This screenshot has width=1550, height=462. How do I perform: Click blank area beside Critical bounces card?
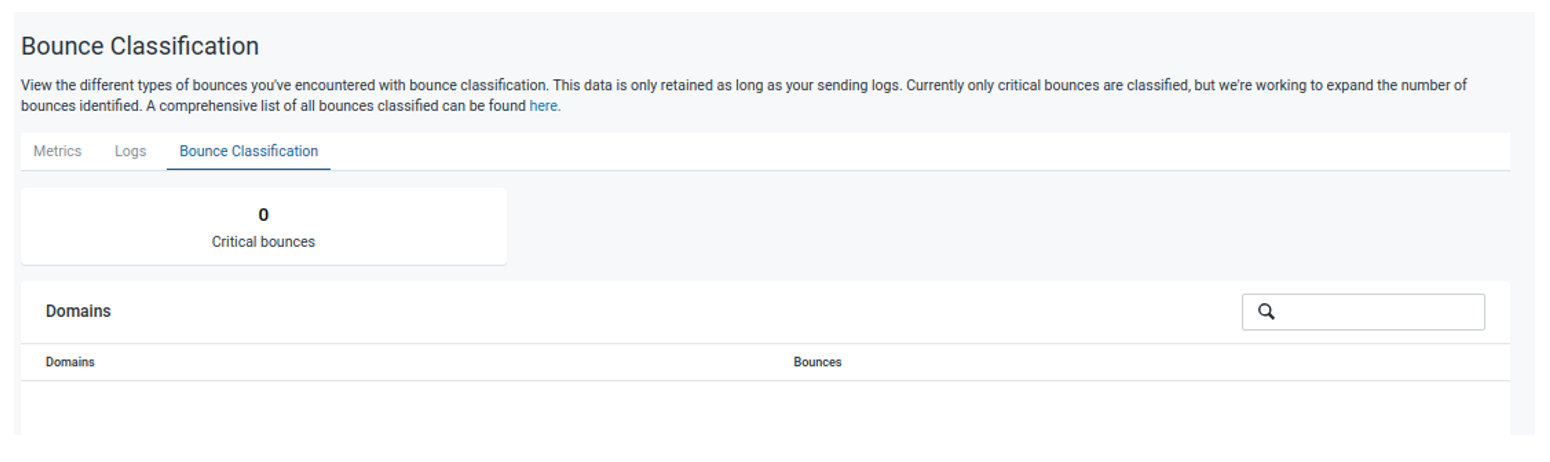click(1008, 226)
